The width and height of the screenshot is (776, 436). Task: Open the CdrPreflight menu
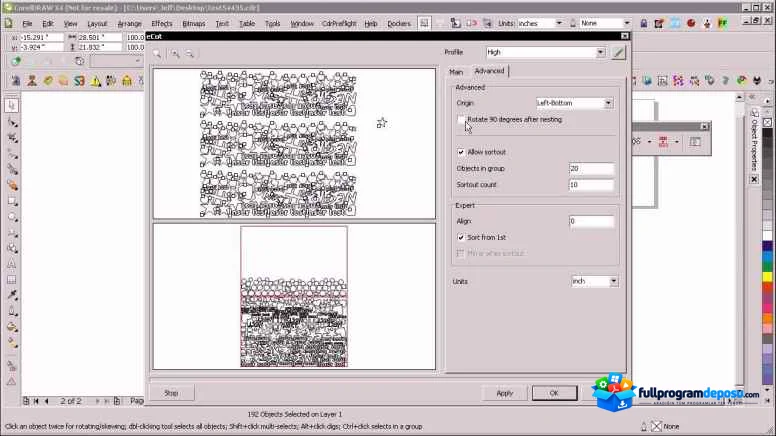[339, 23]
